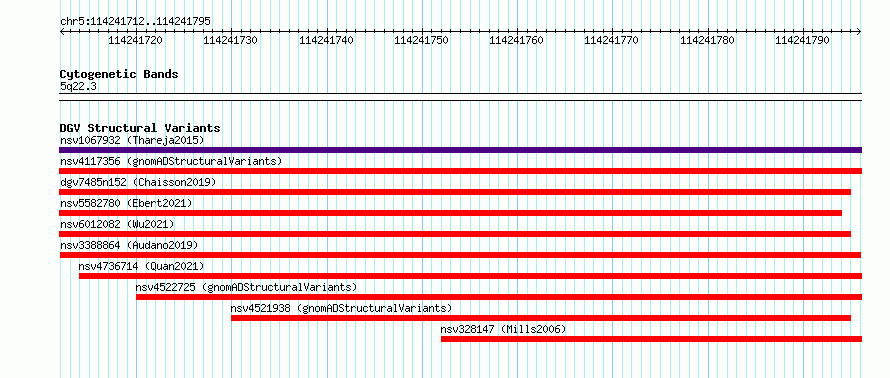This screenshot has height=378, width=890.
Task: Click the red nsv6012082 variant bar
Action: [455, 234]
